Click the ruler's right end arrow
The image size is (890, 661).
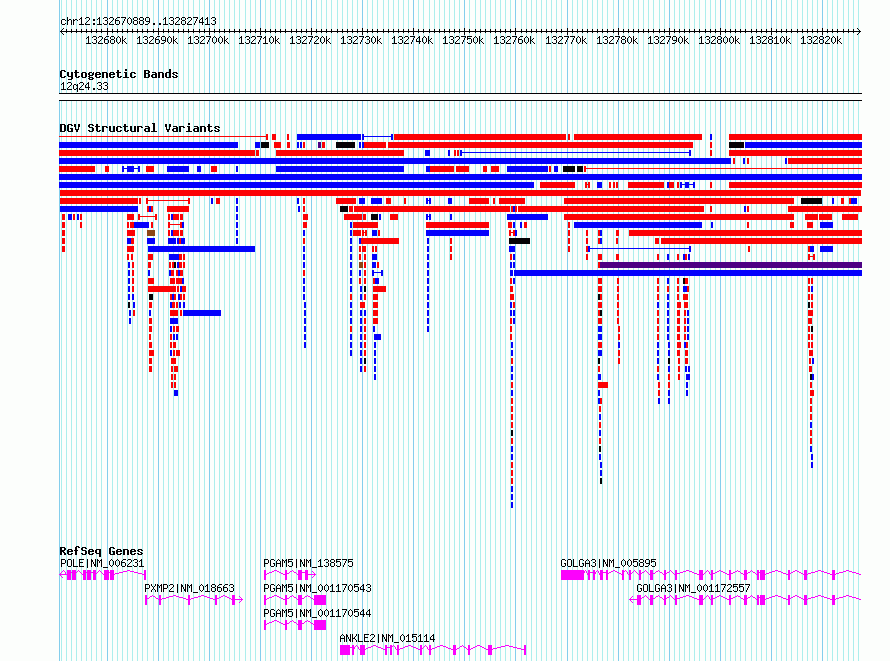tap(858, 31)
